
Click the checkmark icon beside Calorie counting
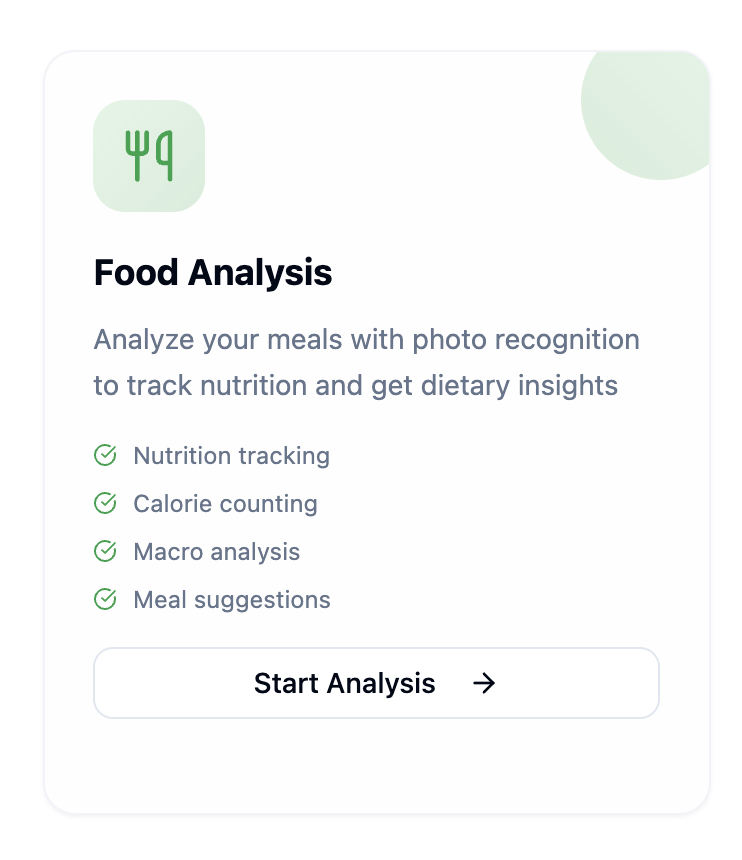pyautogui.click(x=105, y=504)
